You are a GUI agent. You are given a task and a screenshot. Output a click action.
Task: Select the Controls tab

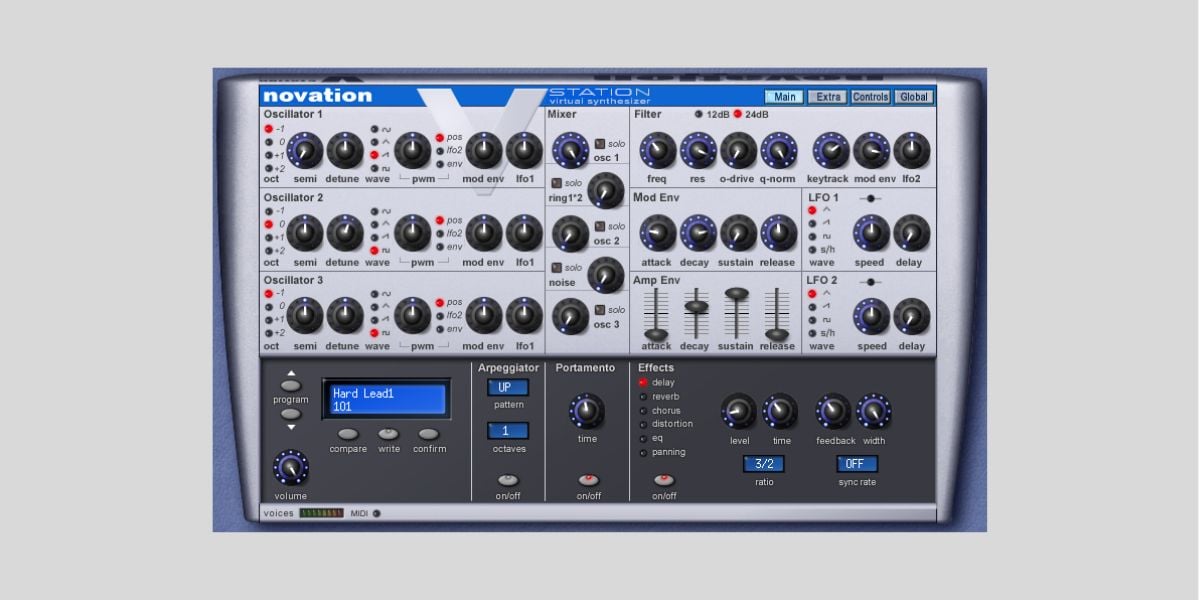pos(870,97)
